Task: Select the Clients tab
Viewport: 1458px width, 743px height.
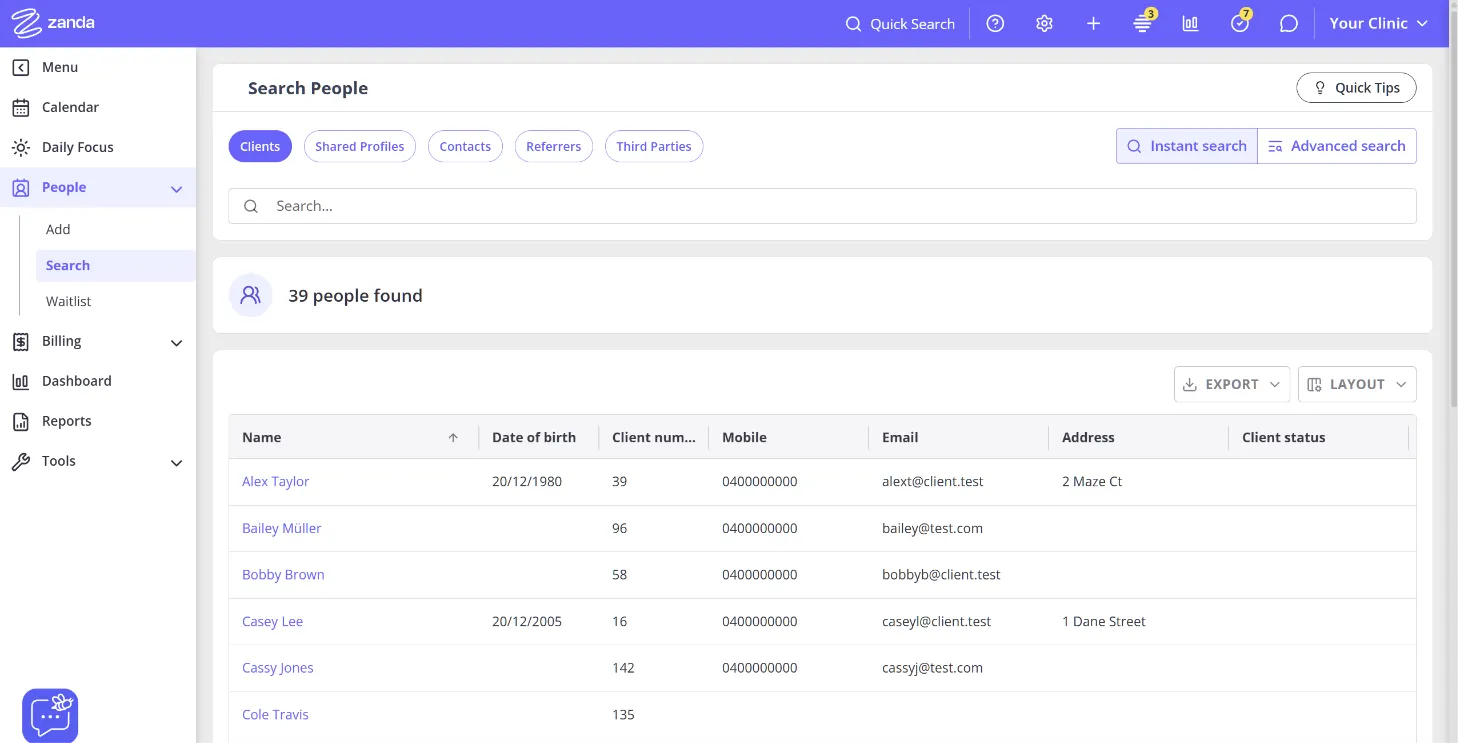Action: pyautogui.click(x=260, y=146)
